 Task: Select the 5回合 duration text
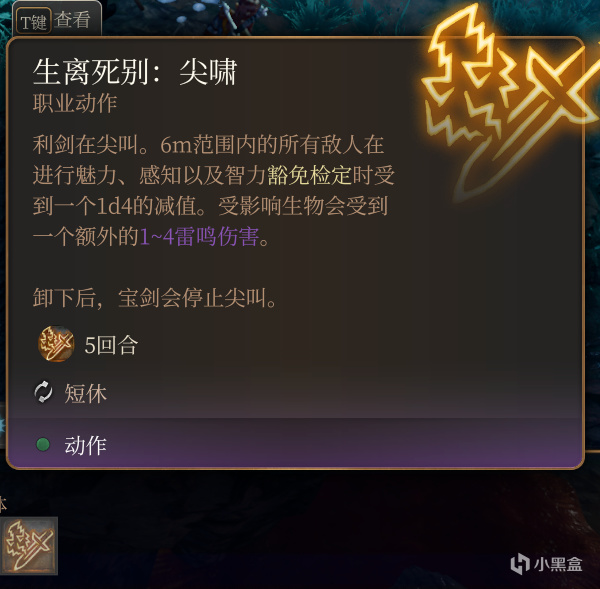tap(111, 345)
